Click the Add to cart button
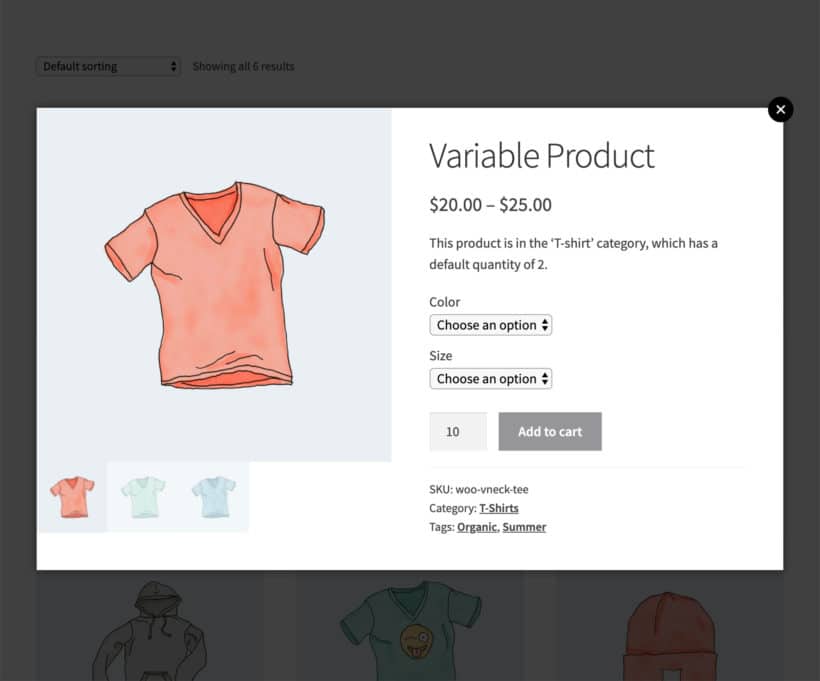820x681 pixels. [550, 431]
